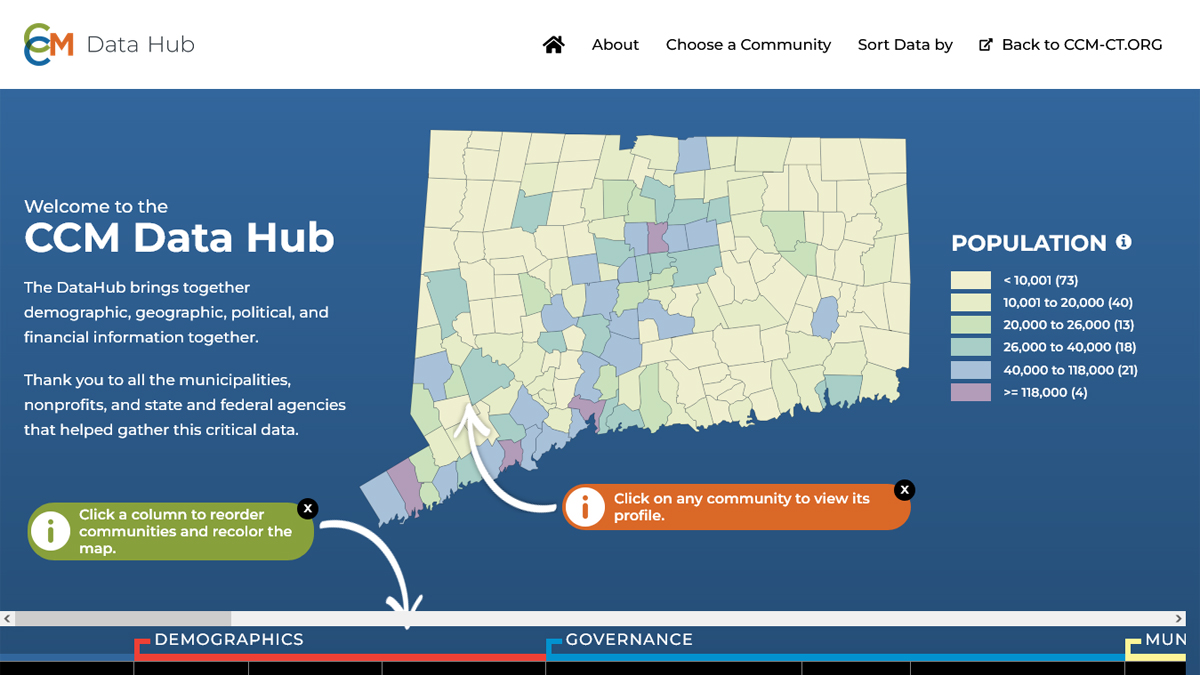Dismiss the orange community profile tooltip
This screenshot has width=1200, height=675.
click(x=904, y=490)
